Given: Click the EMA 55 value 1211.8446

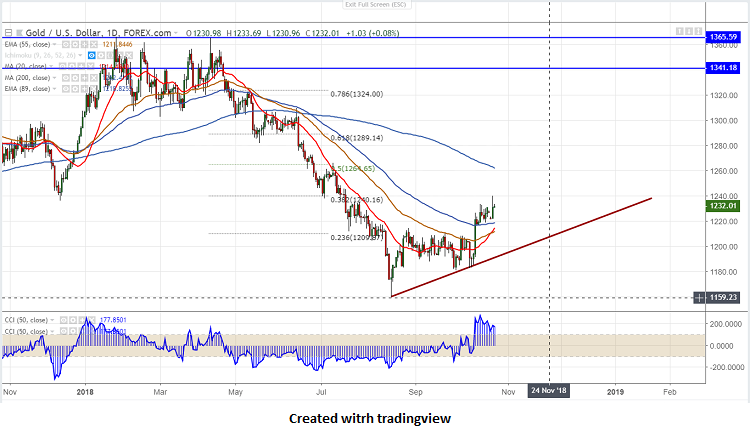Looking at the screenshot, I should [117, 45].
